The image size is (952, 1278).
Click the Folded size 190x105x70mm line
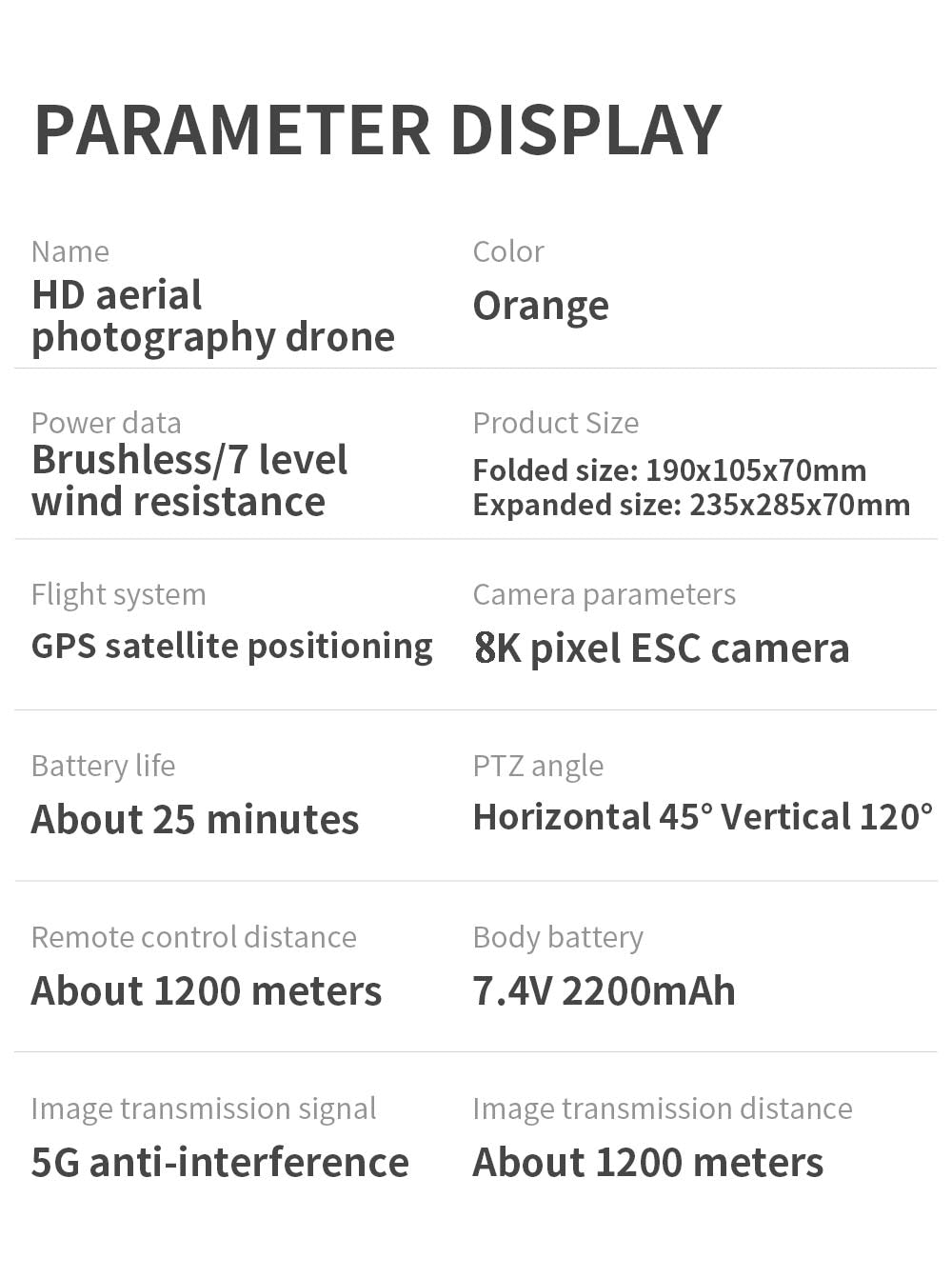[669, 470]
